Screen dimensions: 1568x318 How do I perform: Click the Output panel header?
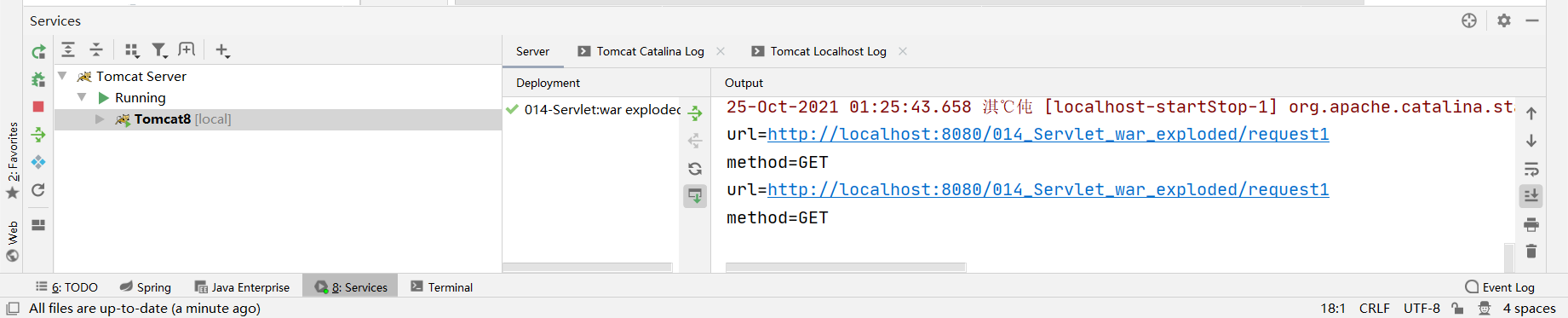pyautogui.click(x=744, y=83)
